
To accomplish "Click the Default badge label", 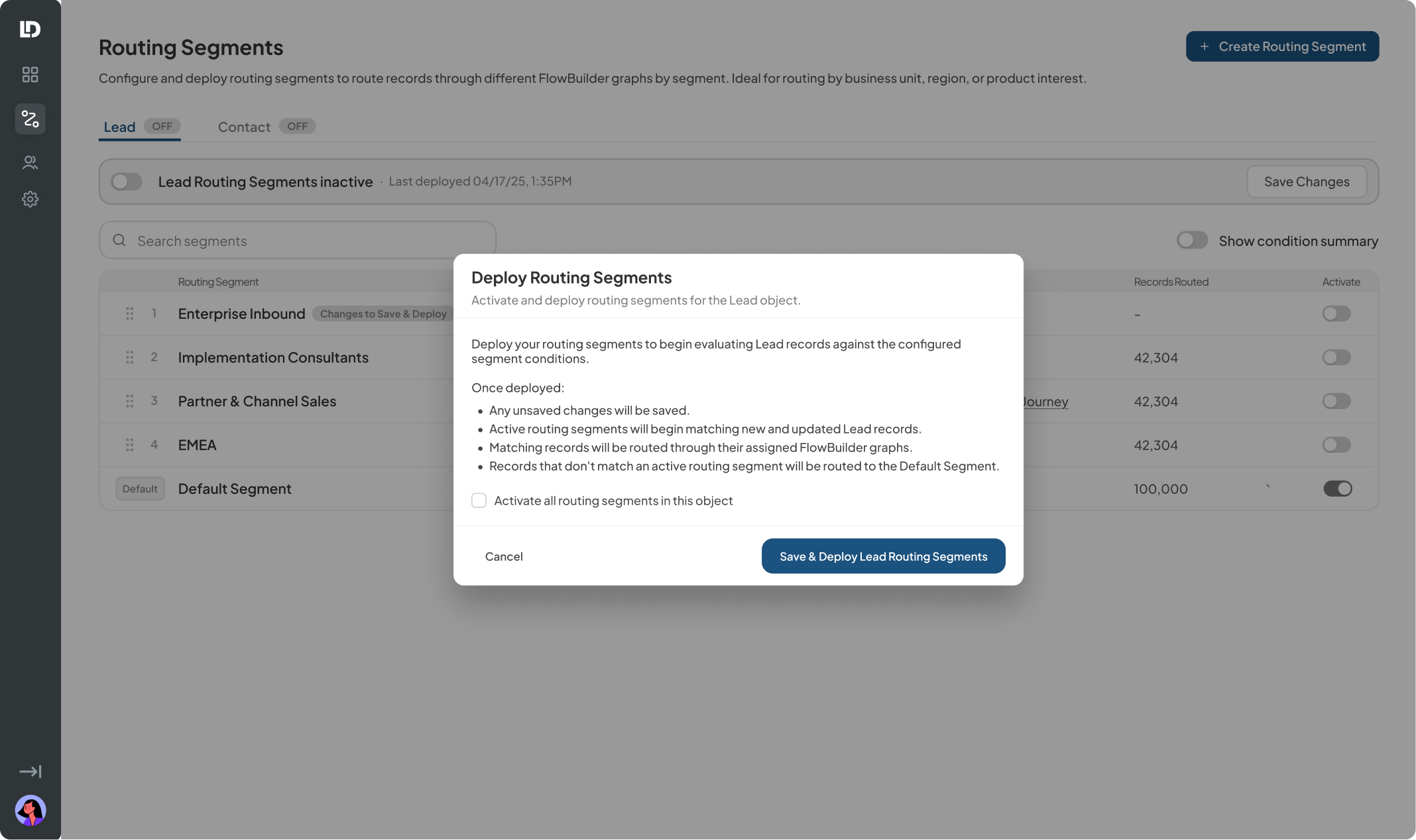I will [140, 489].
